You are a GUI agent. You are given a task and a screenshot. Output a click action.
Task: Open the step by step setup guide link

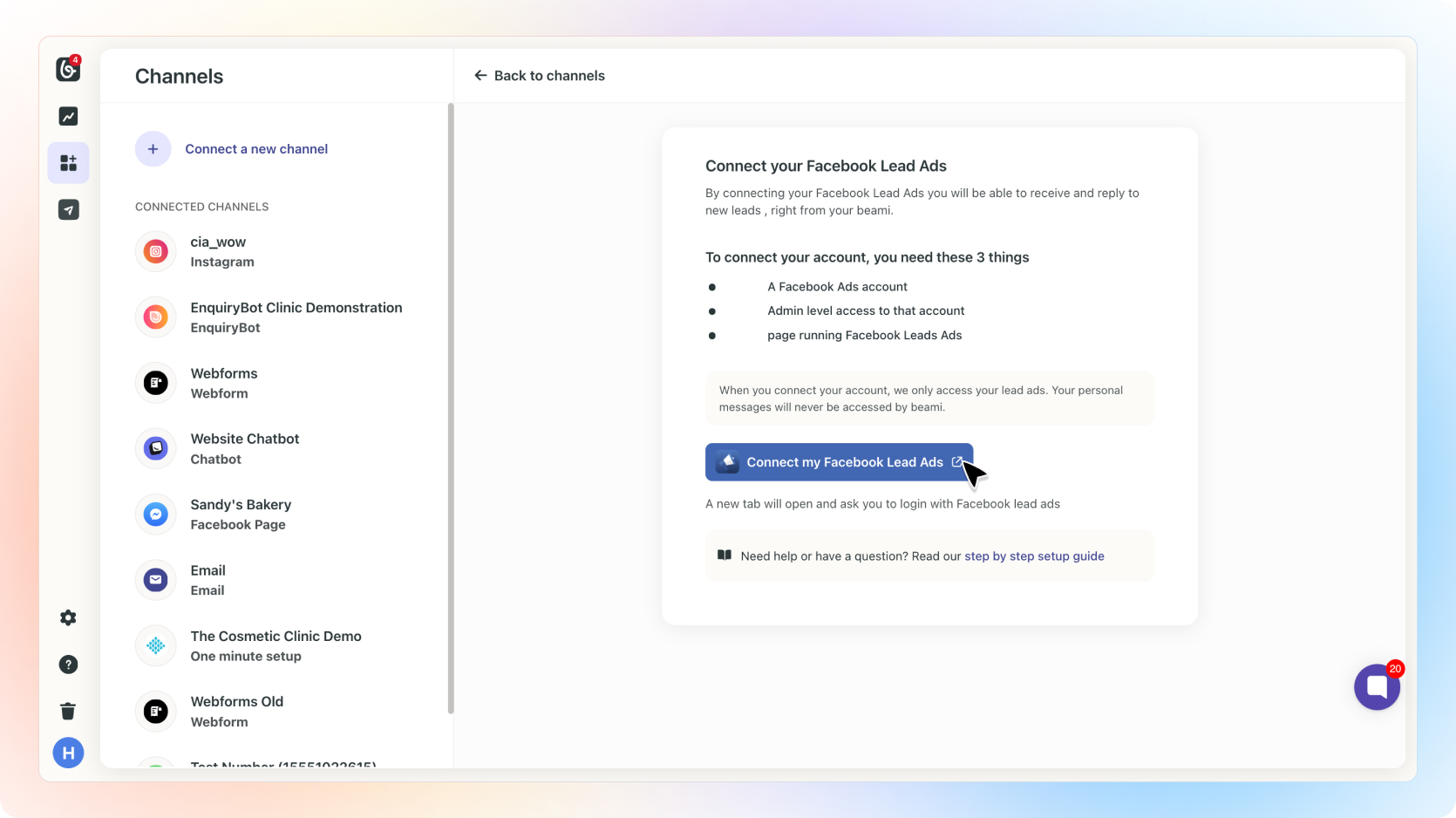(x=1034, y=556)
